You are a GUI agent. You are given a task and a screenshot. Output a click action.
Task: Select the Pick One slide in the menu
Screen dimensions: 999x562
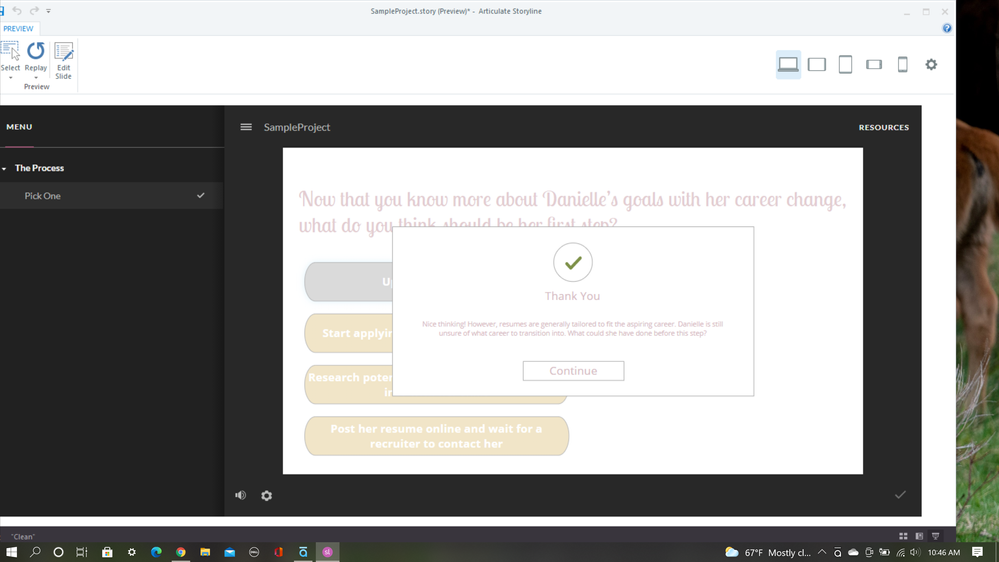111,196
